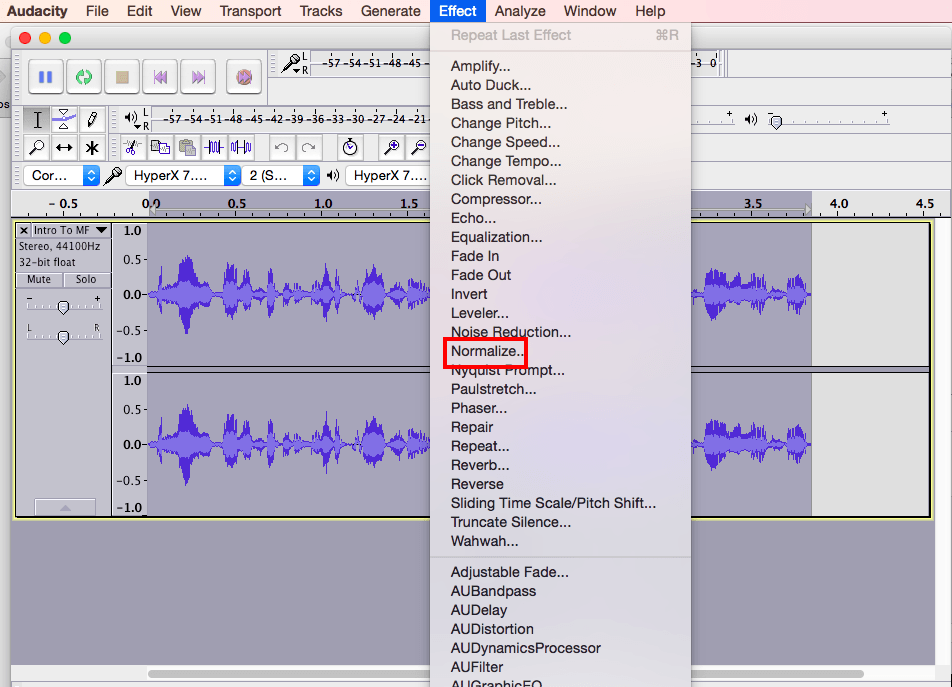
Task: Click the track gain slider
Action: [x=63, y=306]
